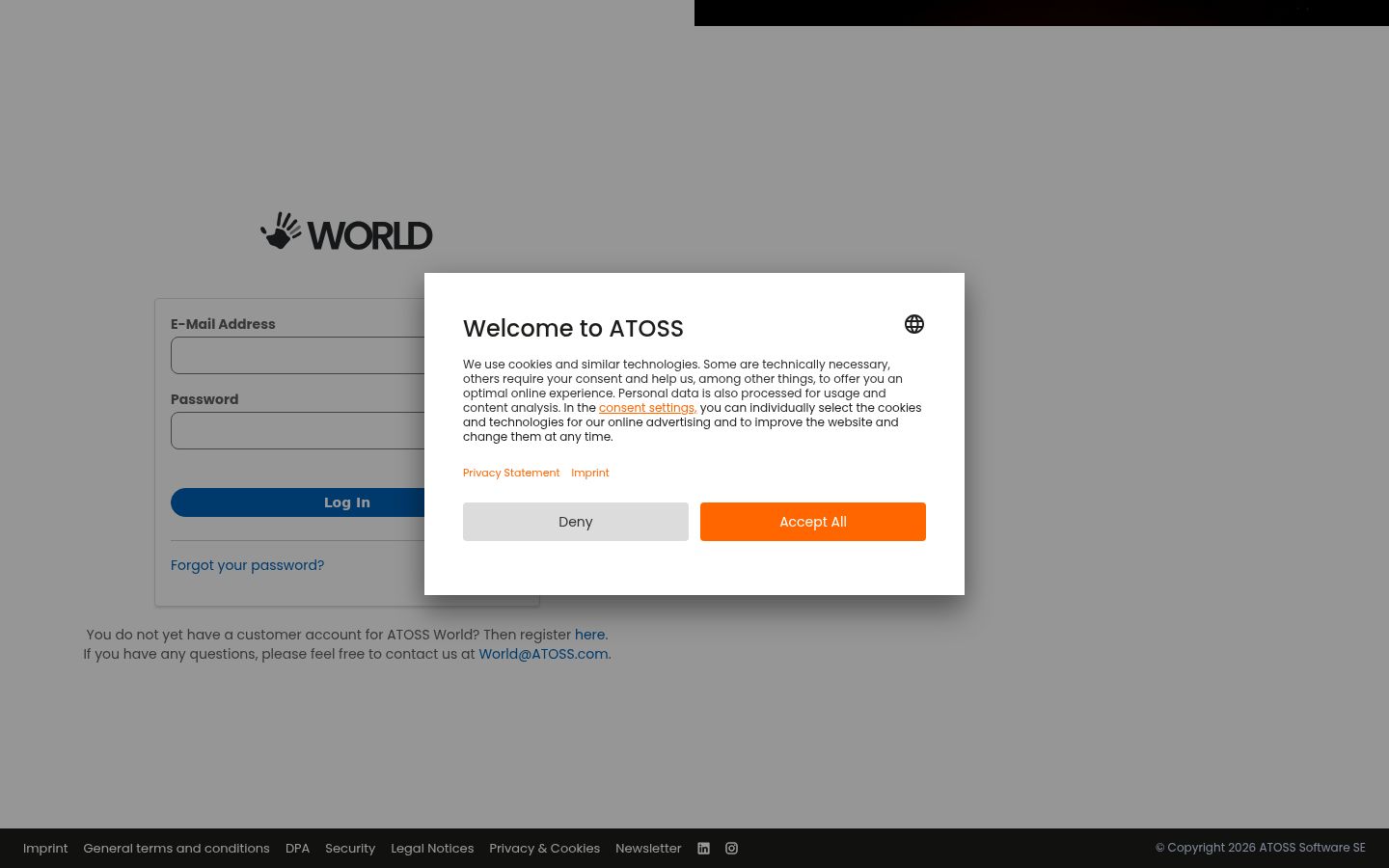
Task: Register via the 'here' link
Action: (x=589, y=635)
